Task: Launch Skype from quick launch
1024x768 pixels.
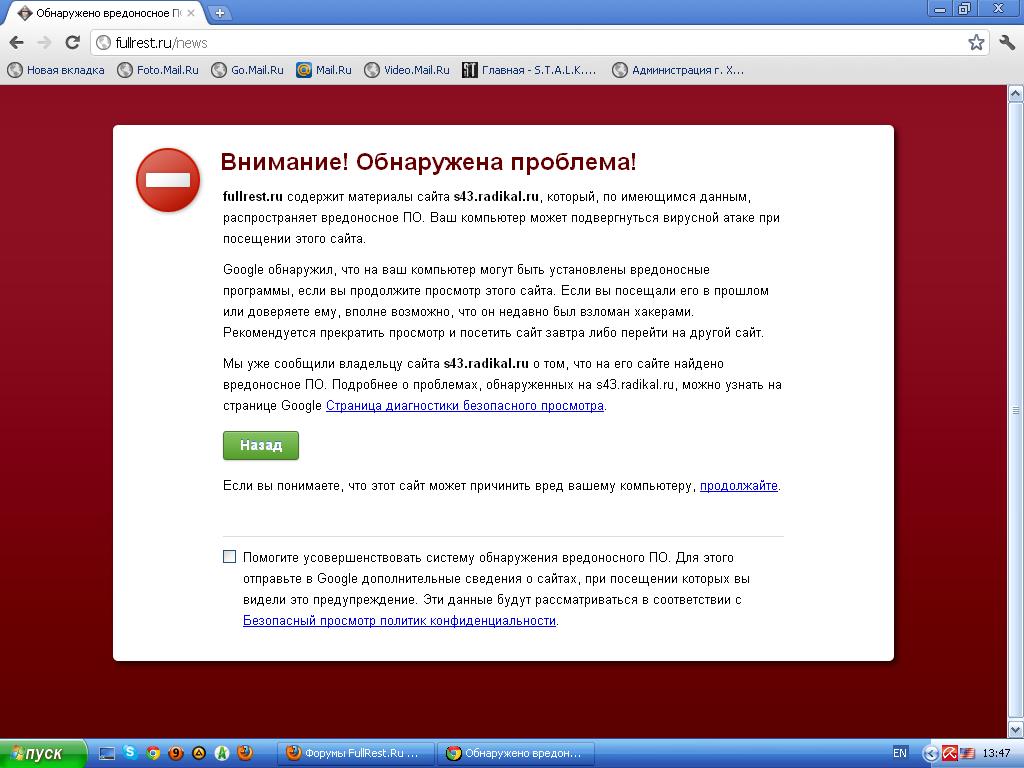Action: point(130,752)
